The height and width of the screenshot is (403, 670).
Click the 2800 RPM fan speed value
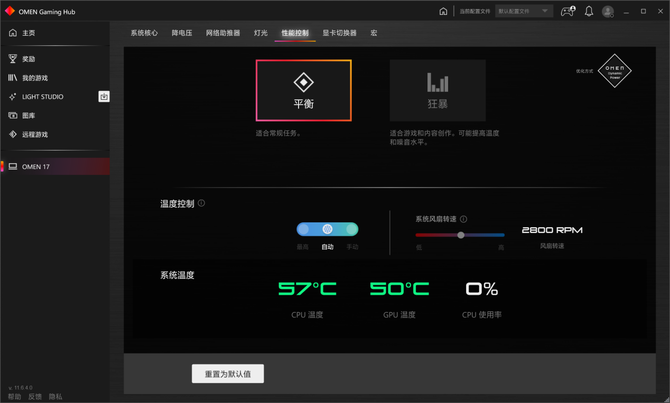coord(552,230)
